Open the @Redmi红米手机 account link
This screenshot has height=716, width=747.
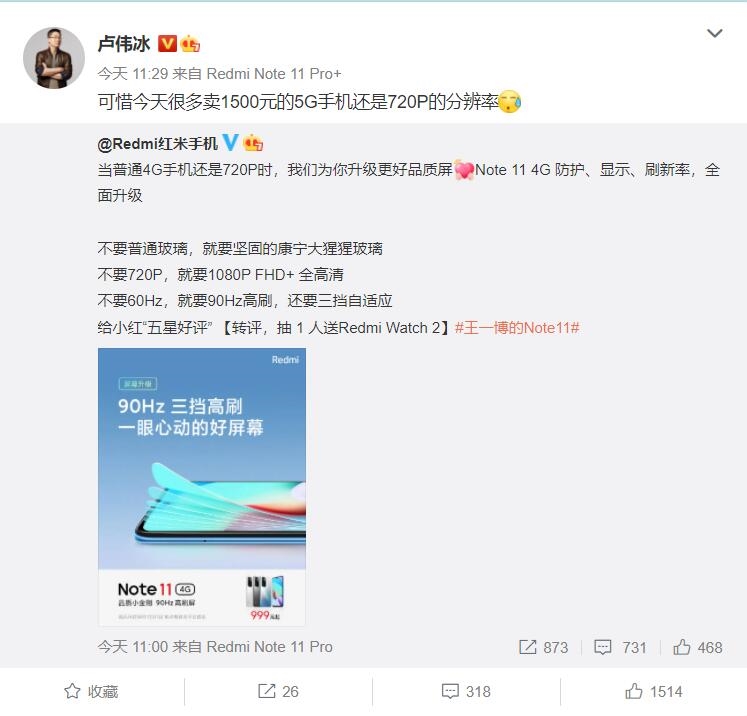click(157, 143)
